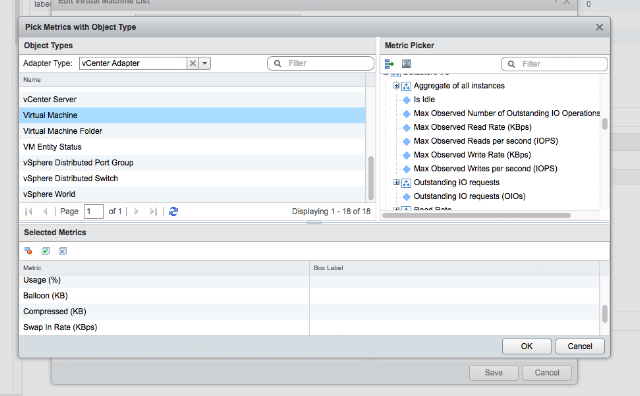640x396 pixels.
Task: Click the panel splitter collapse handle
Action: [314, 222]
